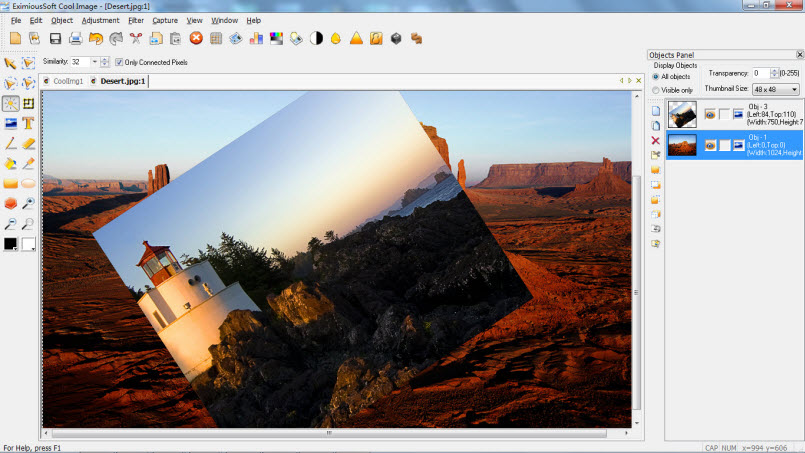This screenshot has height=453, width=805.
Task: Click the Undo arrow icon
Action: (95, 39)
